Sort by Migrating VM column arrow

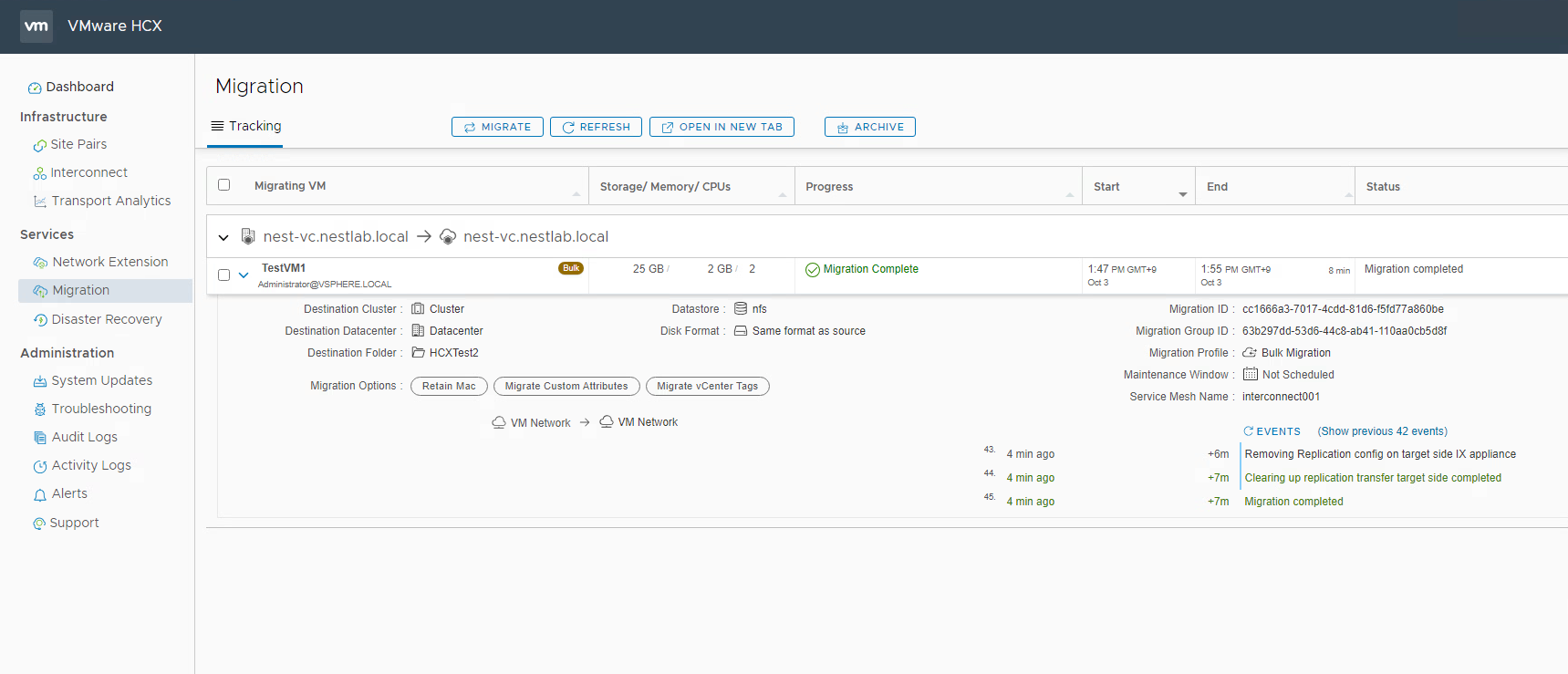click(576, 194)
